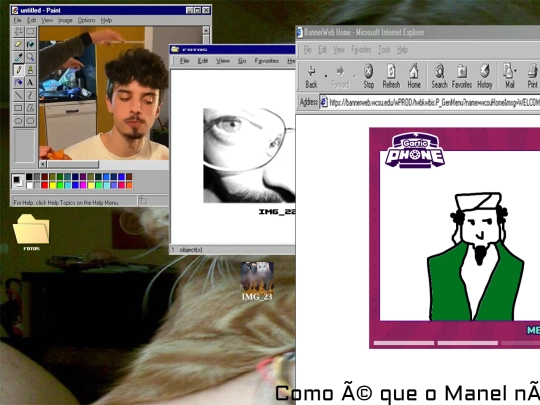Pick the bright red swatch in palette
This screenshot has height=405, width=540.
click(x=44, y=185)
